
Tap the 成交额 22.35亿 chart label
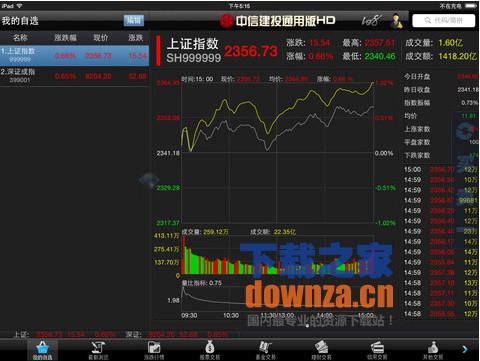273,232
